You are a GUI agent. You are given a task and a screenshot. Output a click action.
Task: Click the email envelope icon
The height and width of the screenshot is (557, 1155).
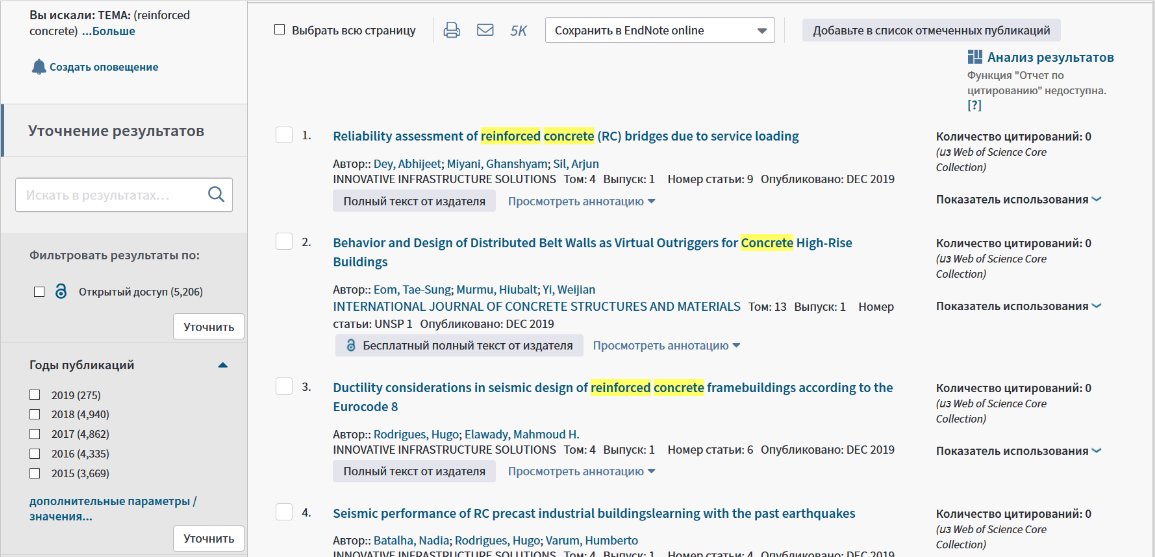[485, 30]
